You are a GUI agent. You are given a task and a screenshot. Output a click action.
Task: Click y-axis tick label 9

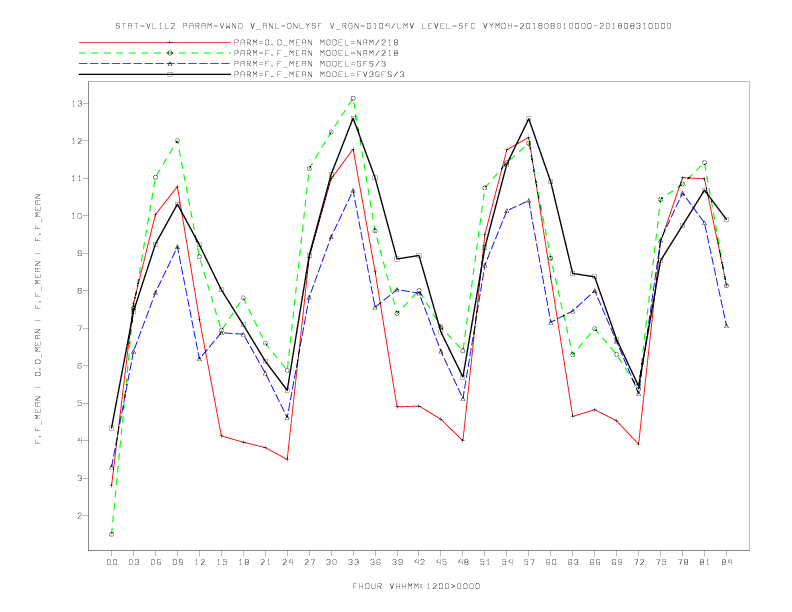coord(79,253)
